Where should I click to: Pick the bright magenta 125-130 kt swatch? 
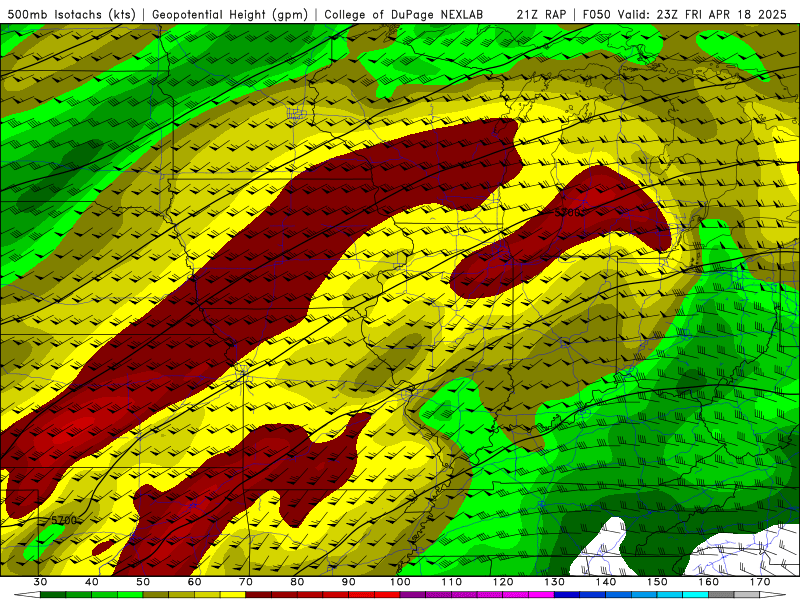541,595
